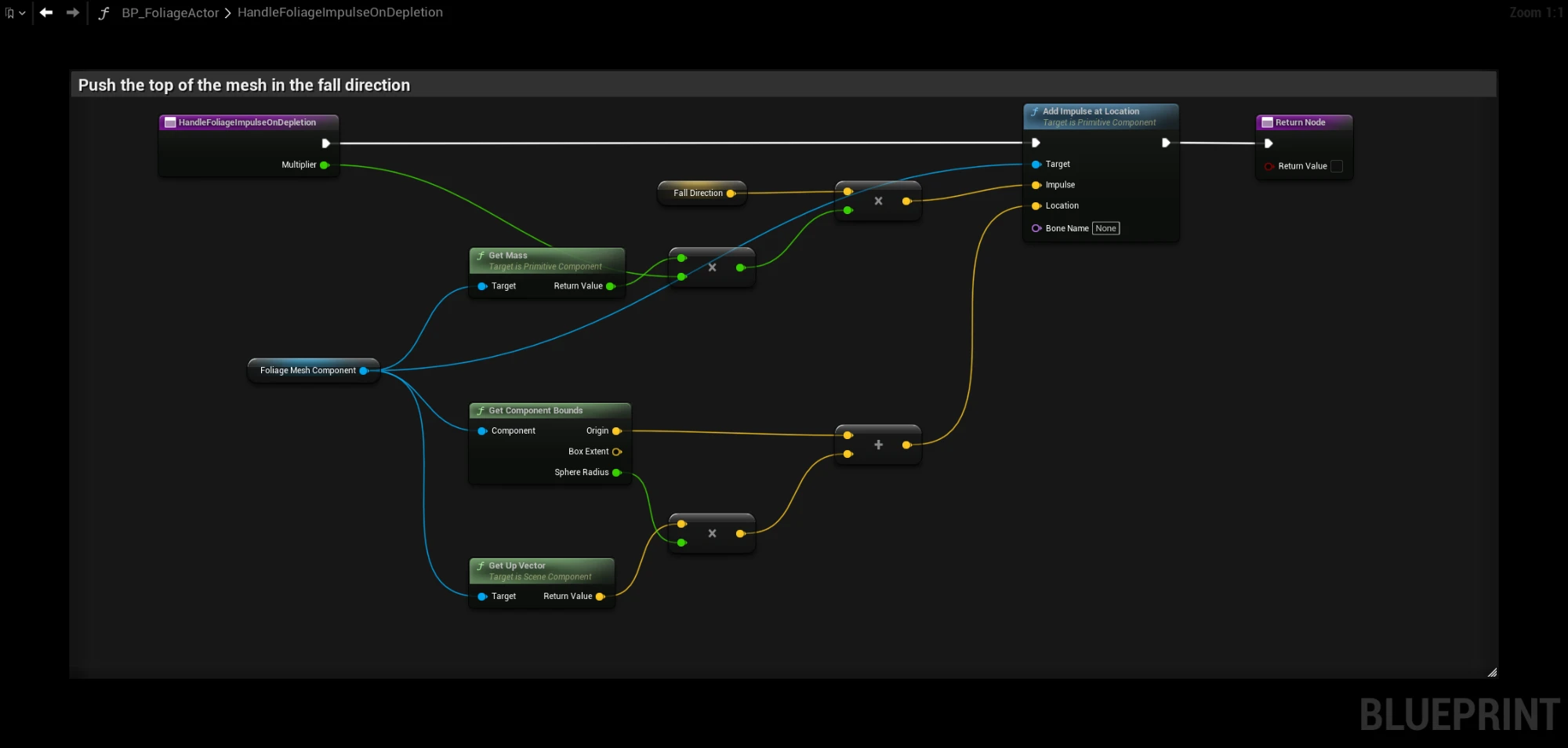Select the Add Impulse at Location node header
The height and width of the screenshot is (748, 1568).
(1101, 117)
